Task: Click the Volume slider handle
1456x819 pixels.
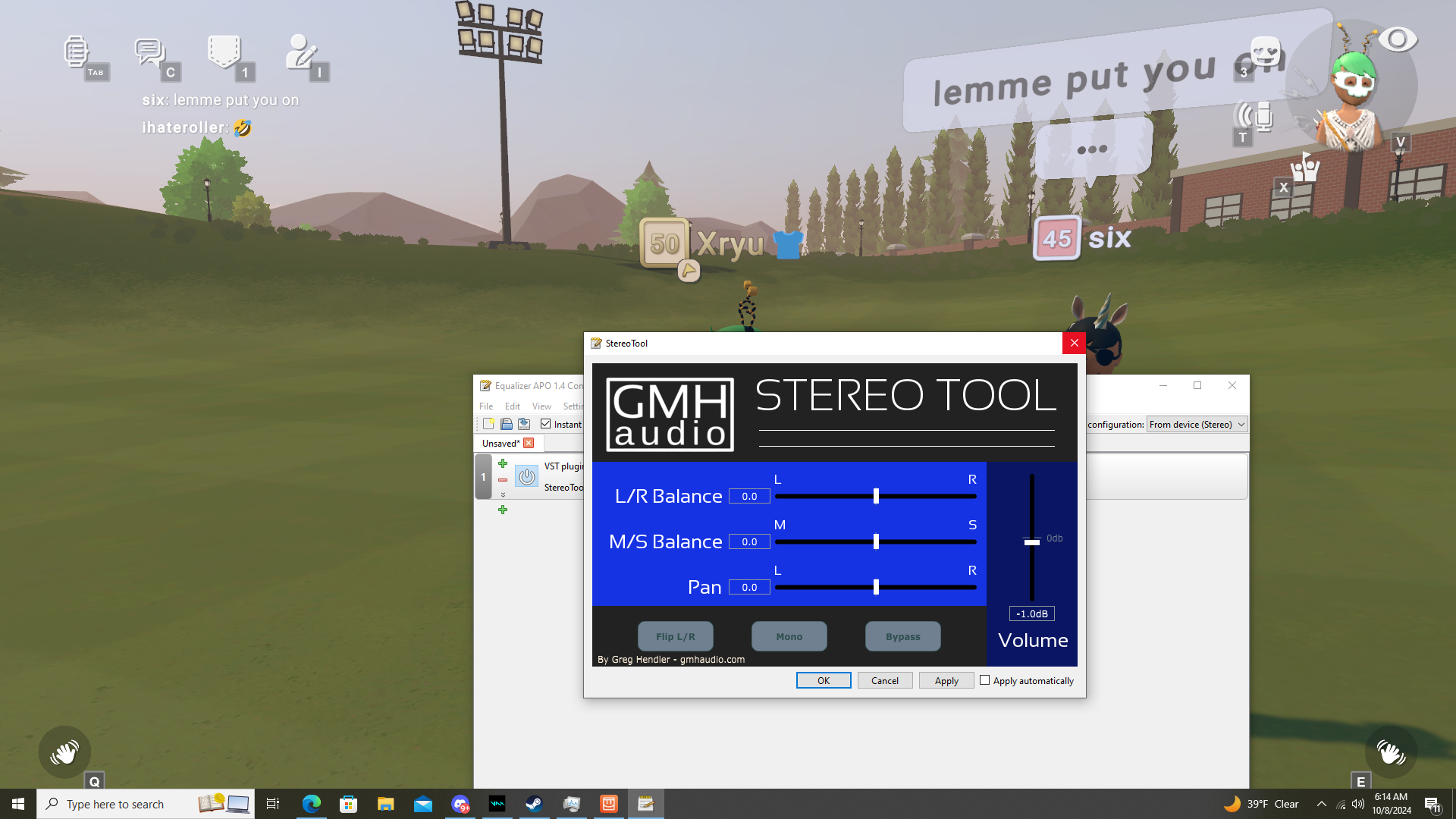Action: tap(1031, 542)
